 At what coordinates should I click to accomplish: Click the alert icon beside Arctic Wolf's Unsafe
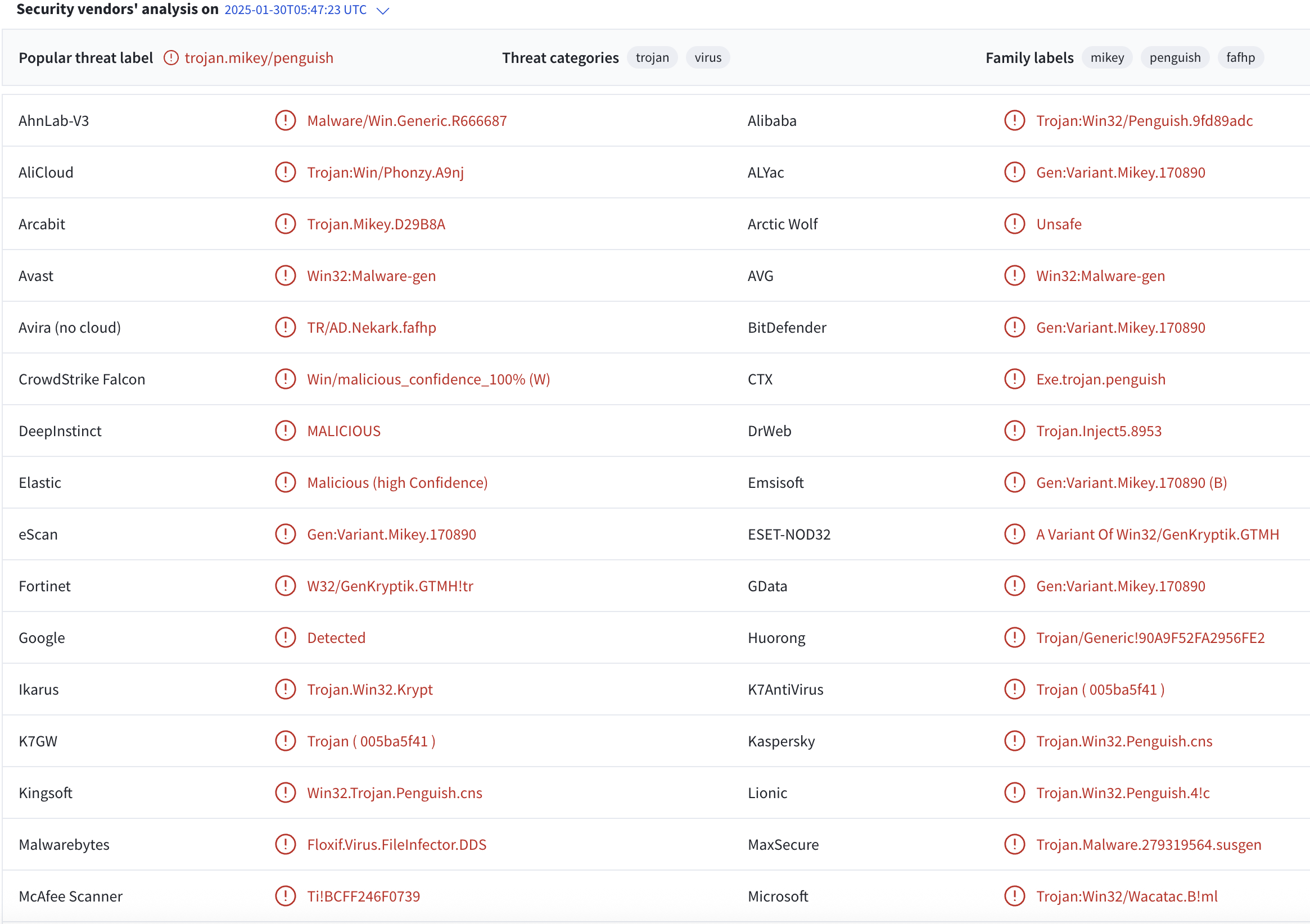pyautogui.click(x=1014, y=224)
